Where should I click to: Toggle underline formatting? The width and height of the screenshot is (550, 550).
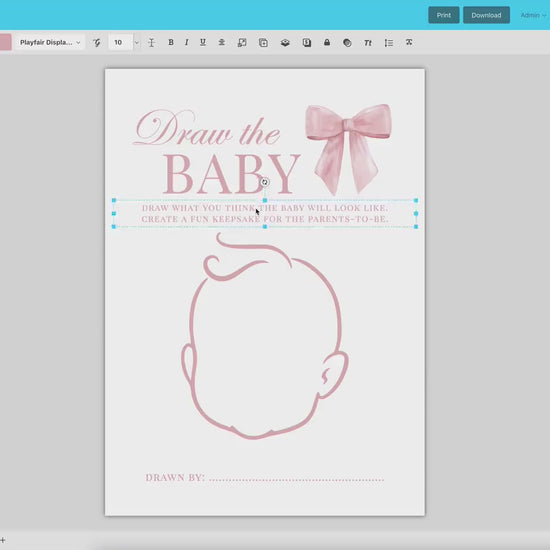(203, 42)
